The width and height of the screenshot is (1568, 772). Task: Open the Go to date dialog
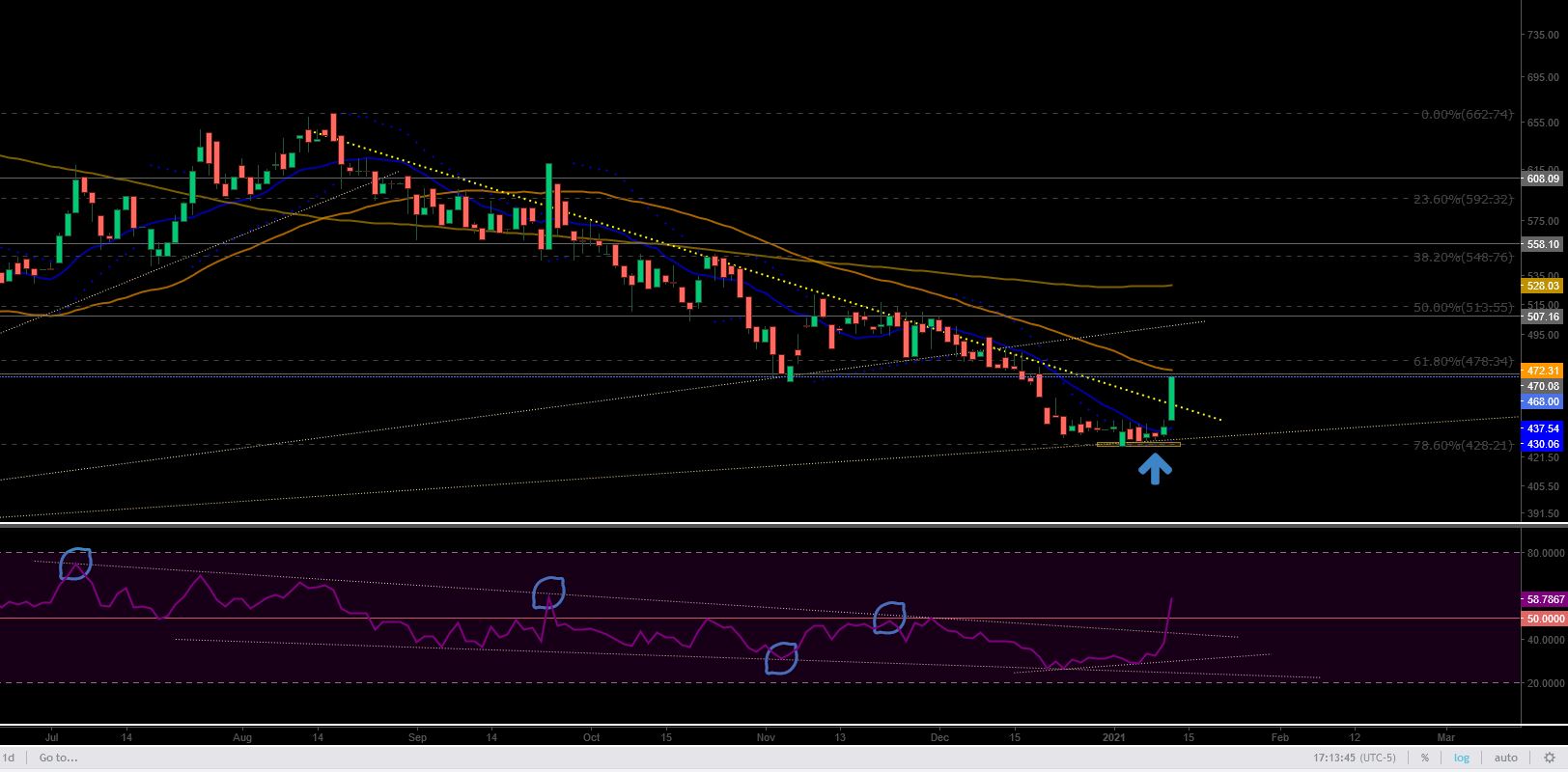pos(58,758)
